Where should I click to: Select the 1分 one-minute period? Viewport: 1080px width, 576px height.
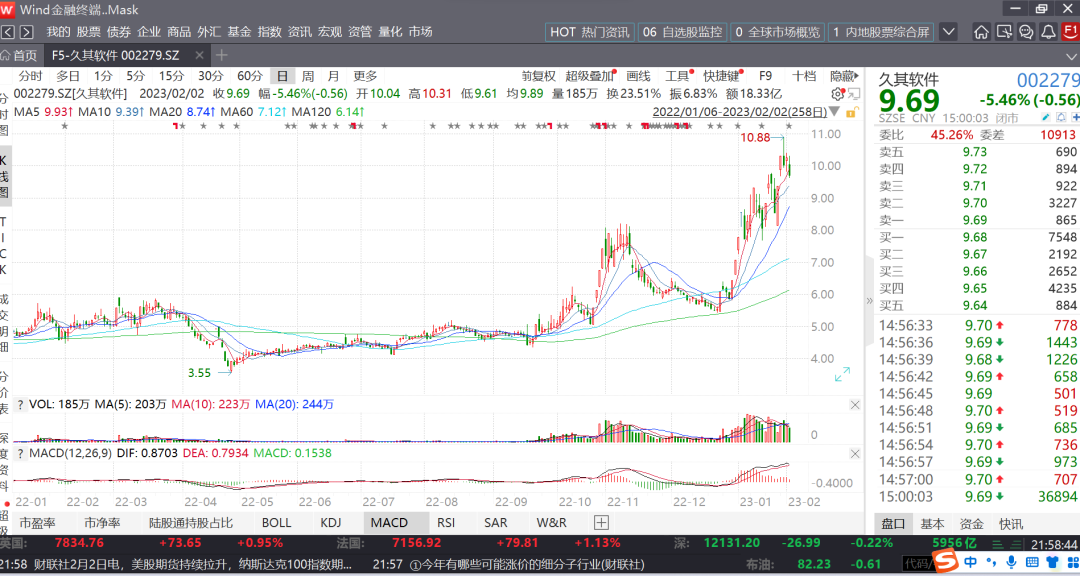103,76
